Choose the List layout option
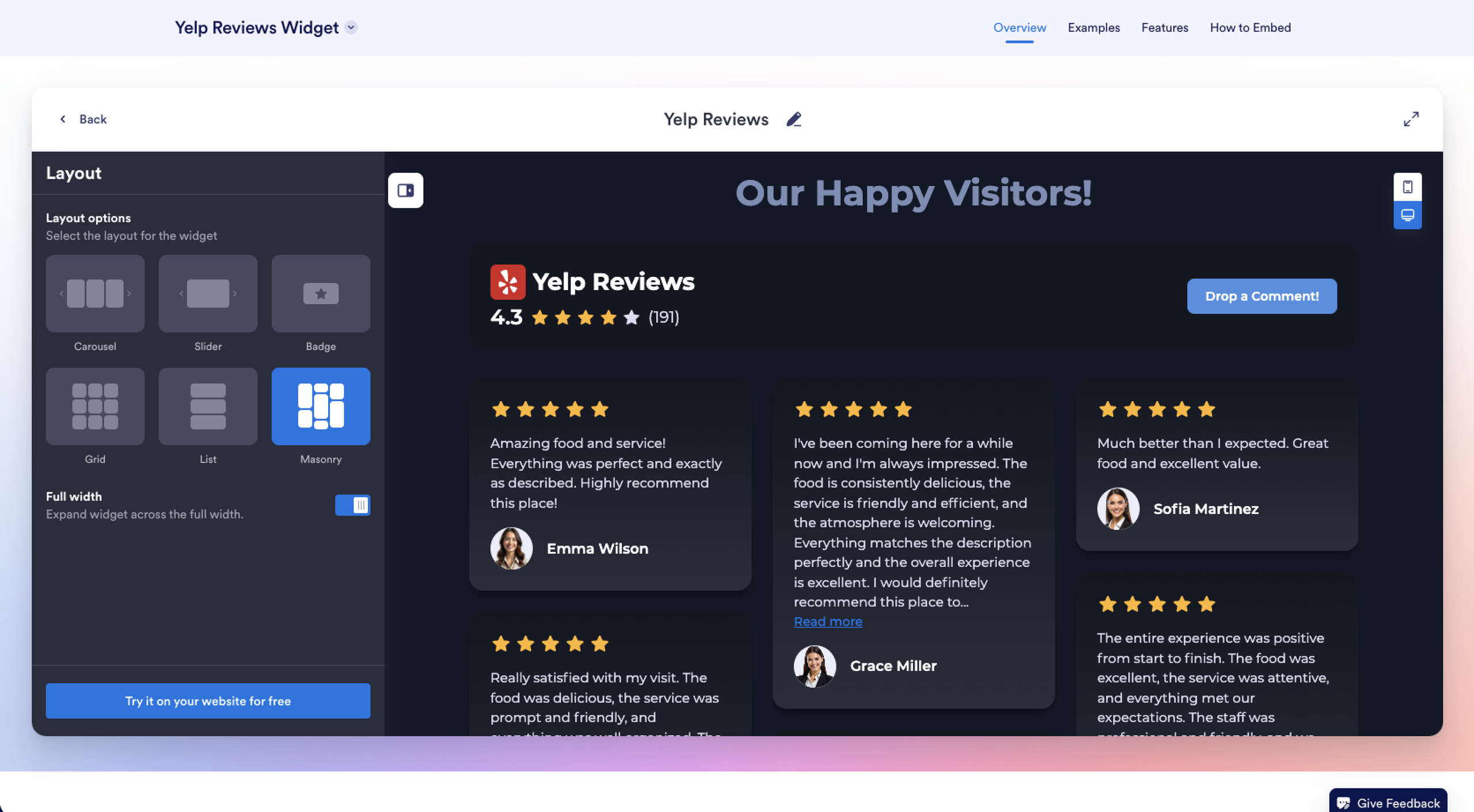The height and width of the screenshot is (812, 1474). click(208, 406)
